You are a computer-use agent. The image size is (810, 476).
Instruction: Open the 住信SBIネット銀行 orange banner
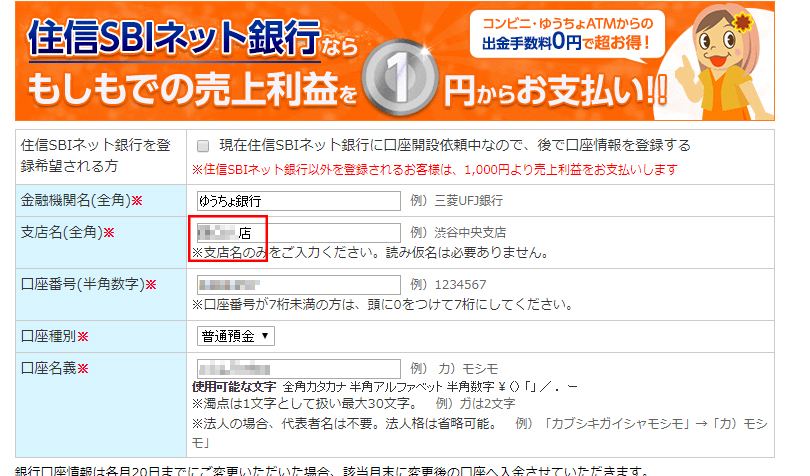395,61
